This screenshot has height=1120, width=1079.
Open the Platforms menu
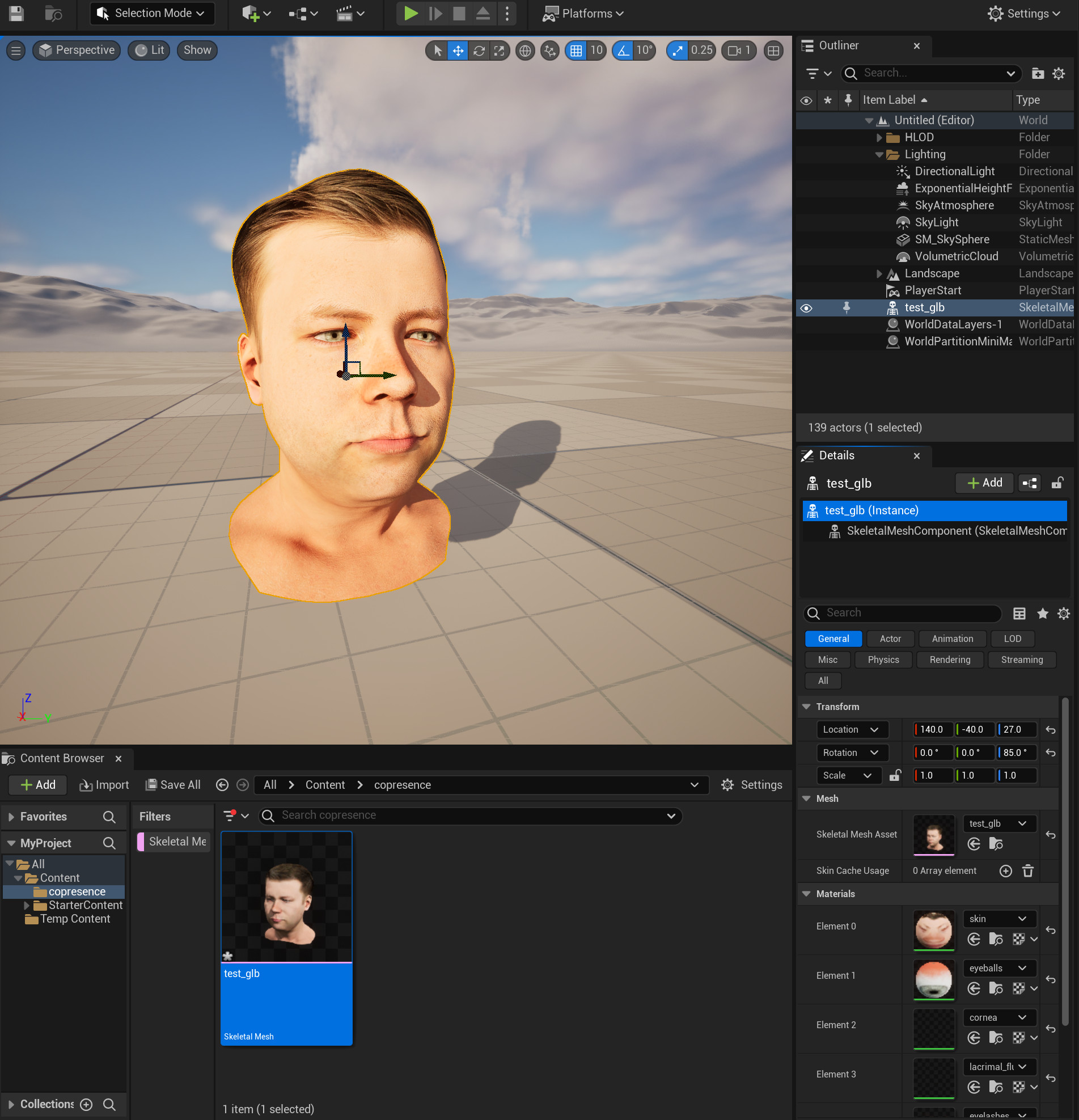(x=583, y=13)
